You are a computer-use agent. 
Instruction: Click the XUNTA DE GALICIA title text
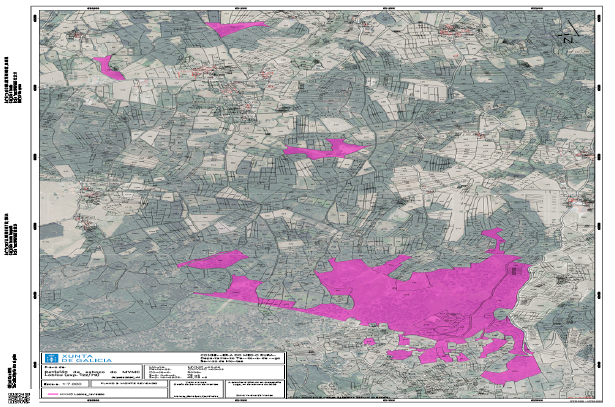click(x=87, y=358)
